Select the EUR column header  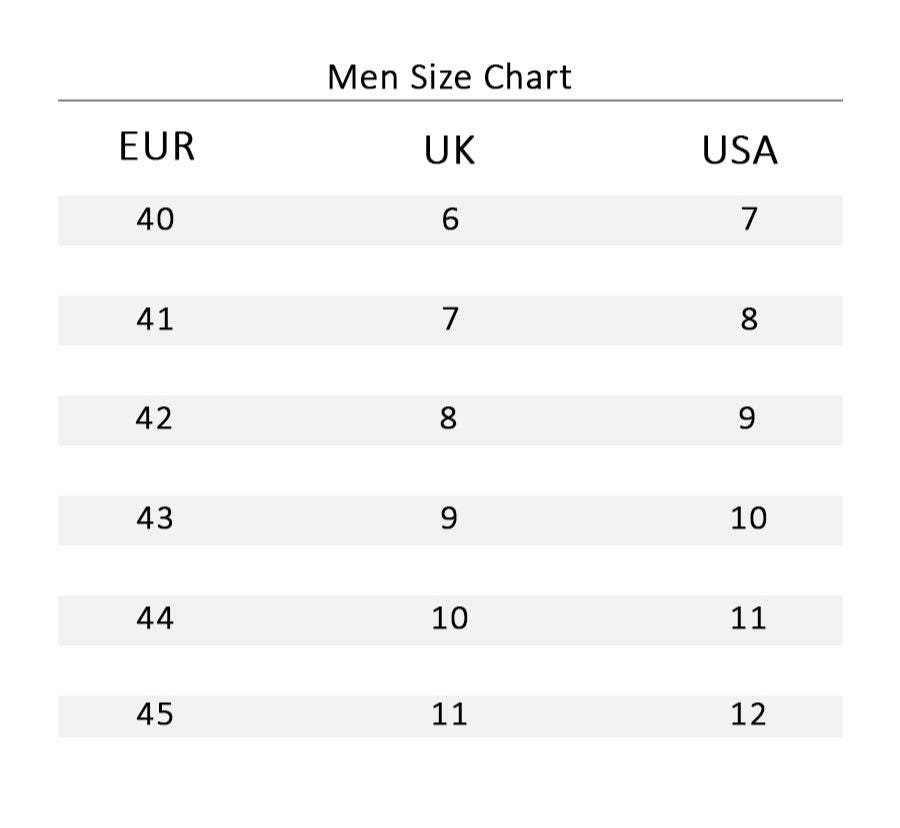[x=156, y=147]
